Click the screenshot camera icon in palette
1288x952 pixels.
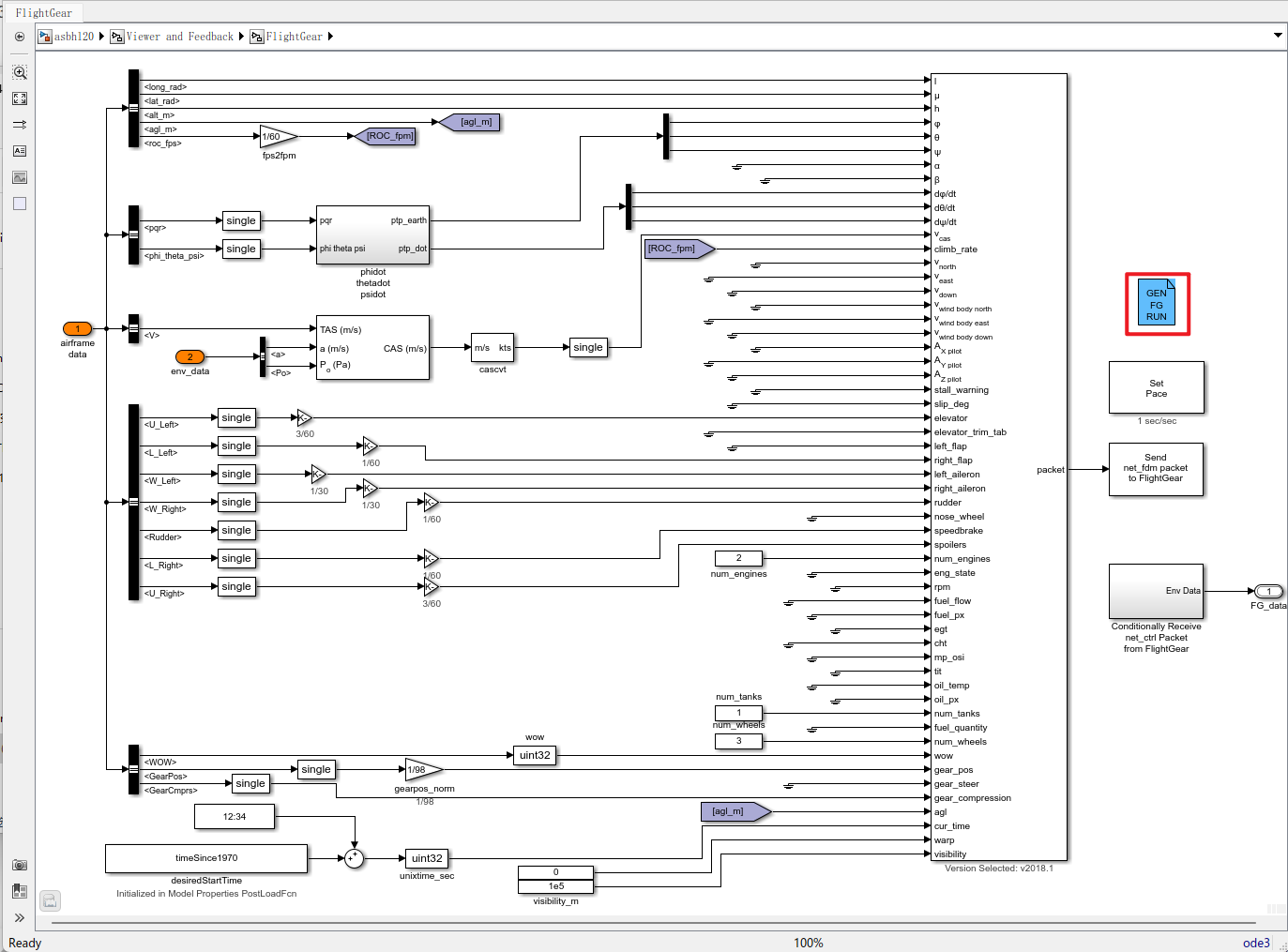[20, 865]
